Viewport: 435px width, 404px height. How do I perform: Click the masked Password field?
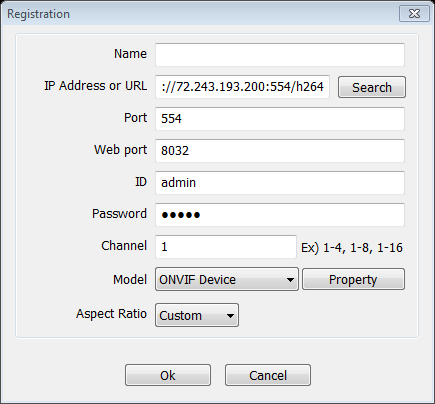point(280,215)
